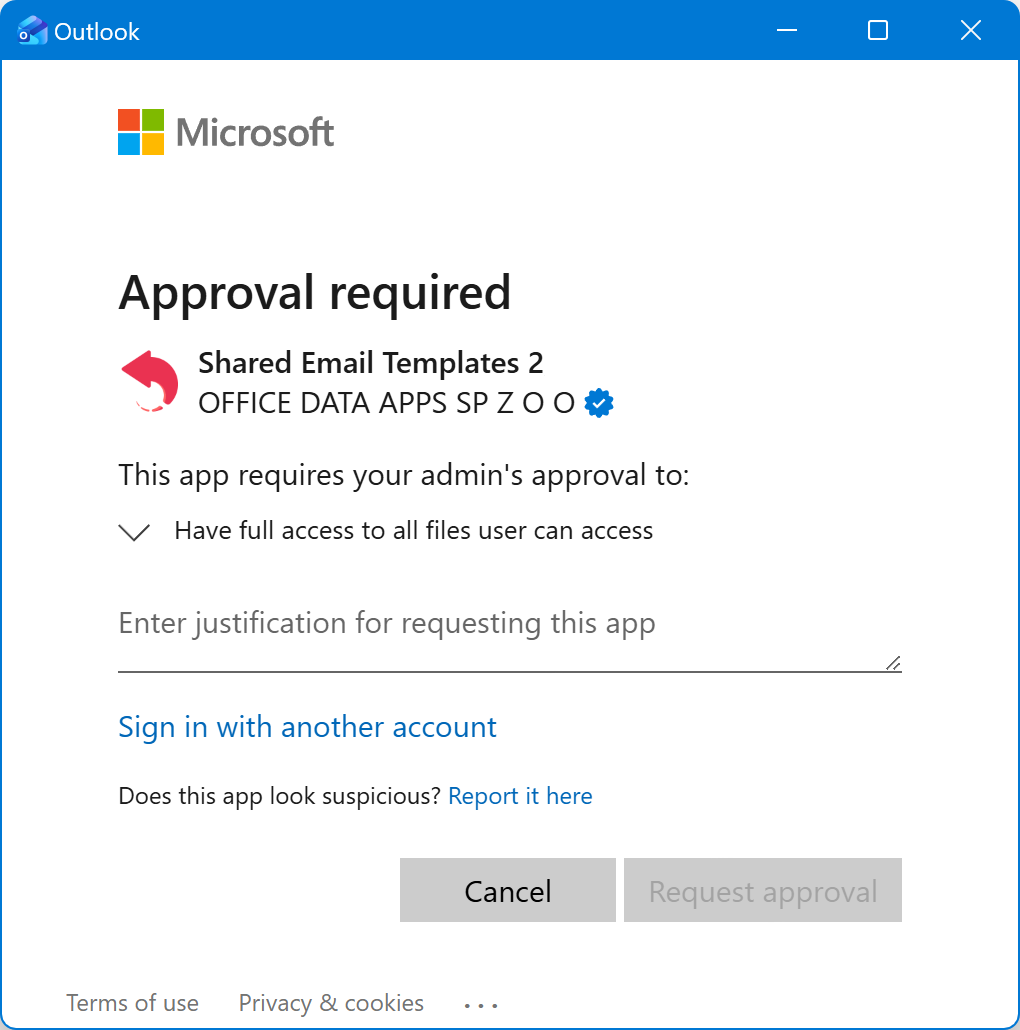
Task: Click the Outlook icon in the title bar
Action: coord(32,30)
